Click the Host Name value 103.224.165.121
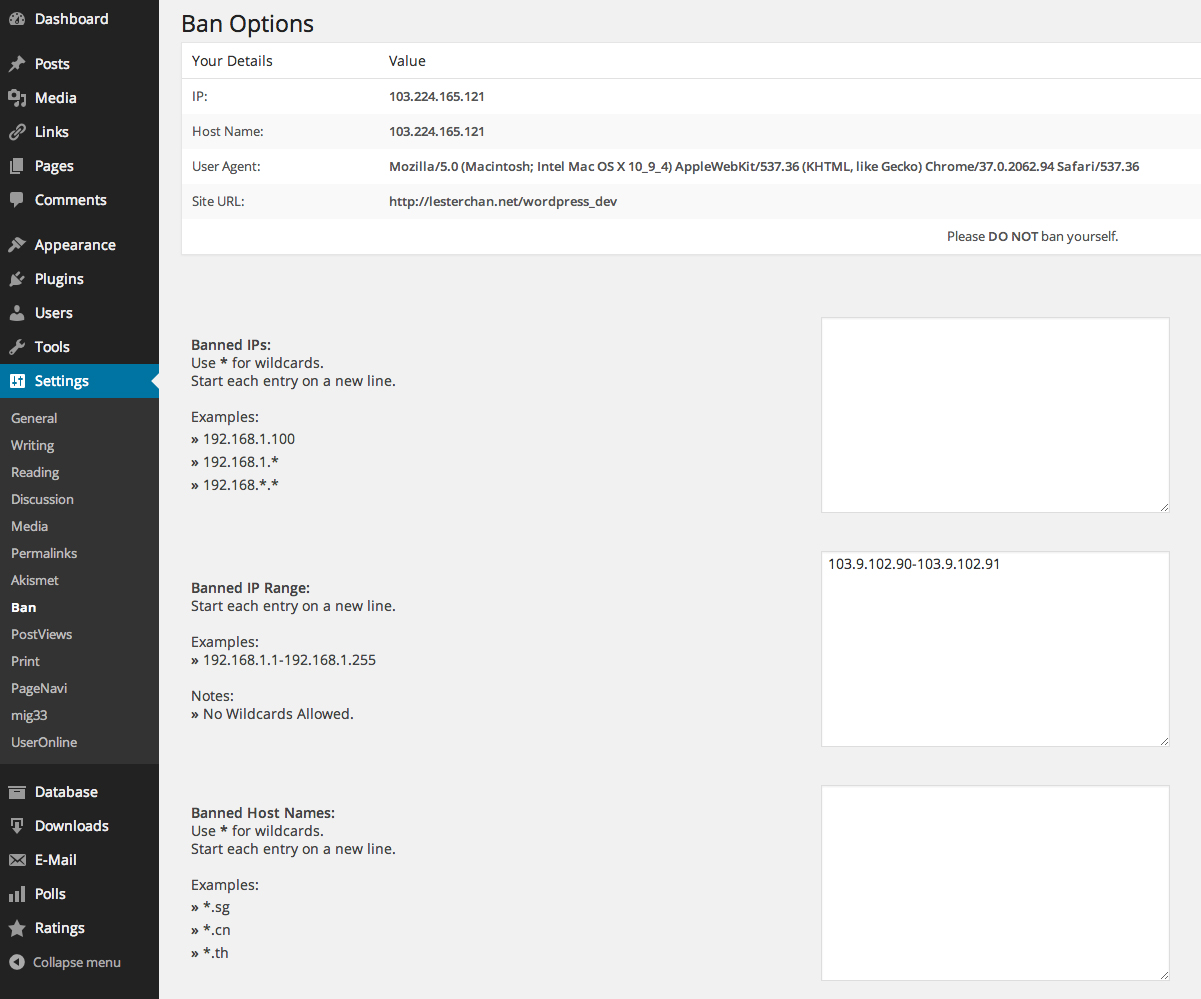This screenshot has width=1201, height=999. (437, 131)
